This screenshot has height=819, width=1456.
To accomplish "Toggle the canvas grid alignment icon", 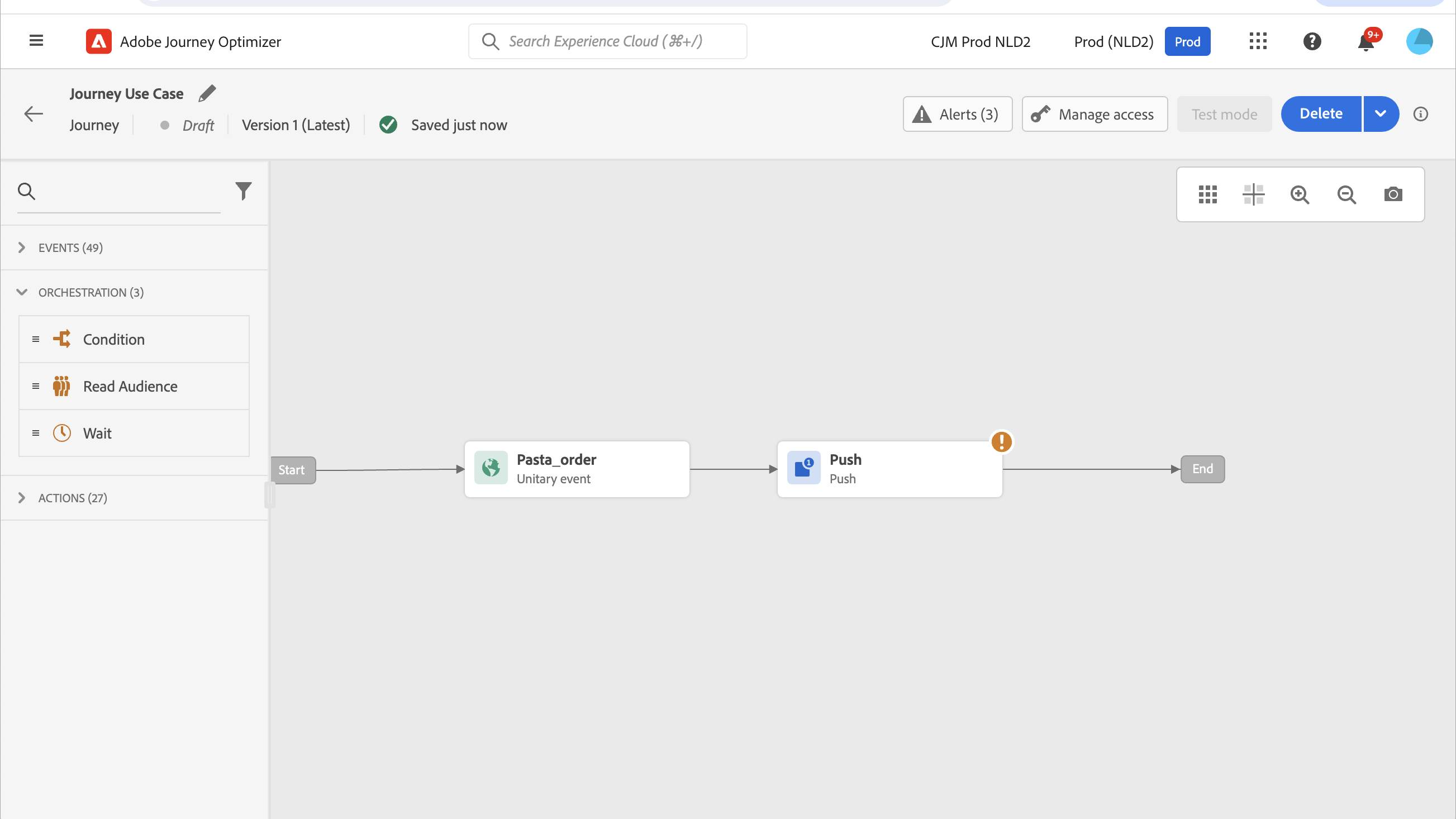I will click(x=1253, y=194).
